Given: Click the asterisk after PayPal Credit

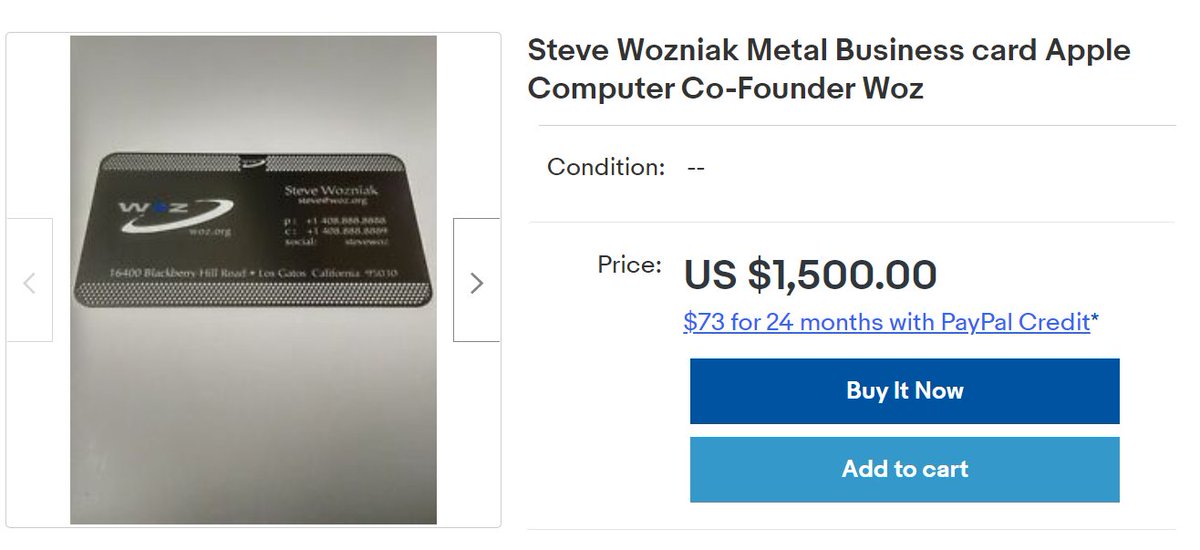Looking at the screenshot, I should pos(1095,320).
